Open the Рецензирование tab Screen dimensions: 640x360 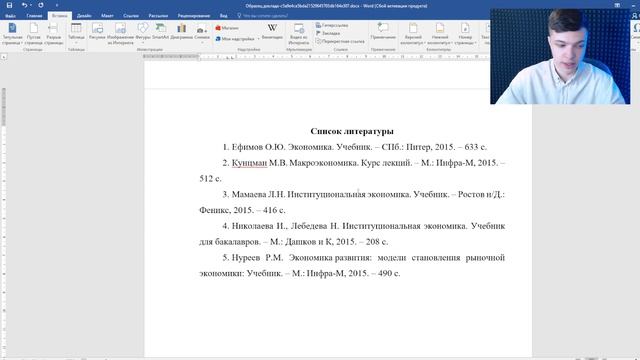tap(194, 16)
